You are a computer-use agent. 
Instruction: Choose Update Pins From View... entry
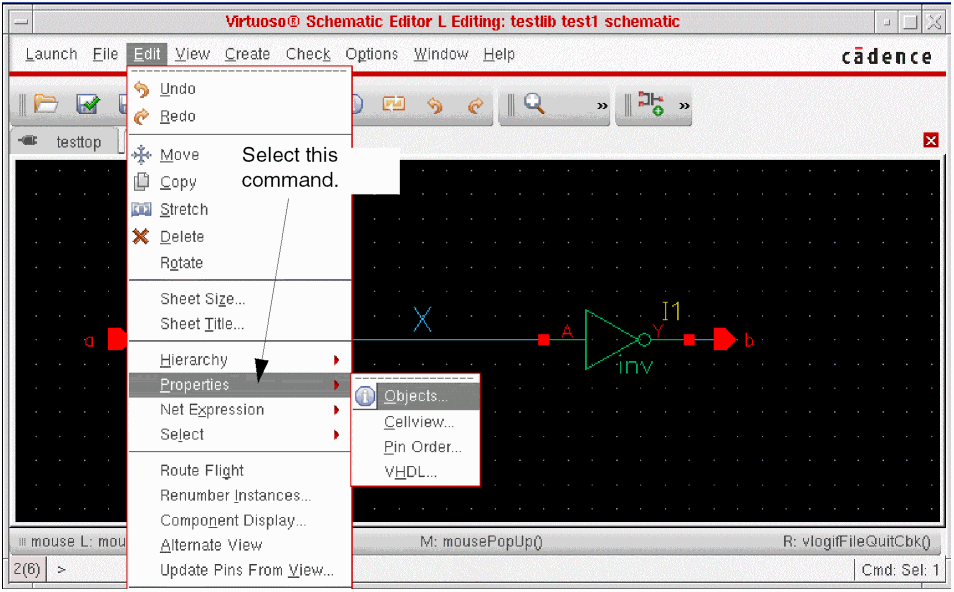point(240,571)
